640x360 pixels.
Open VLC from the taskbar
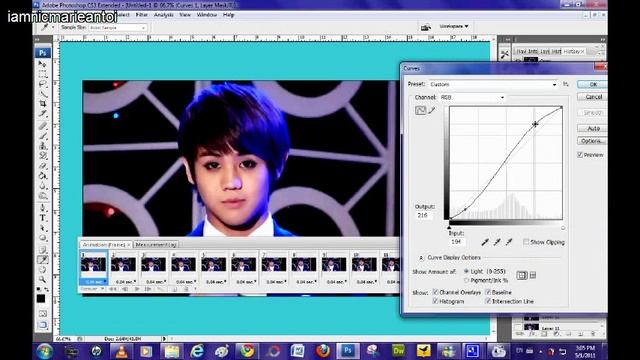pyautogui.click(x=121, y=351)
